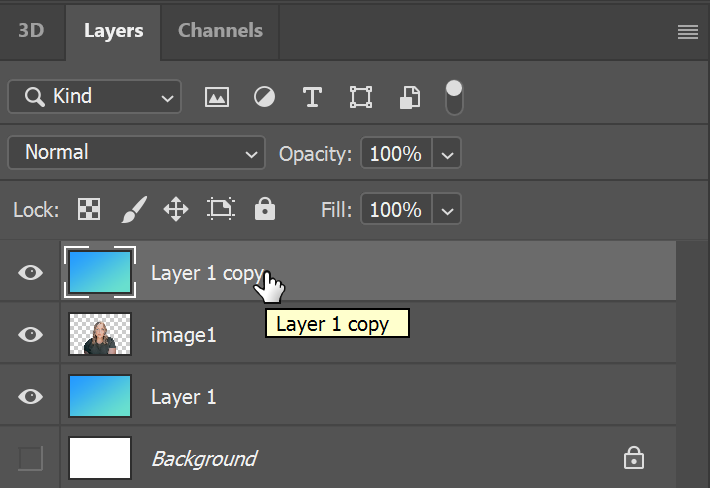Switch to the 3D tab
This screenshot has width=710, height=488.
pyautogui.click(x=31, y=31)
